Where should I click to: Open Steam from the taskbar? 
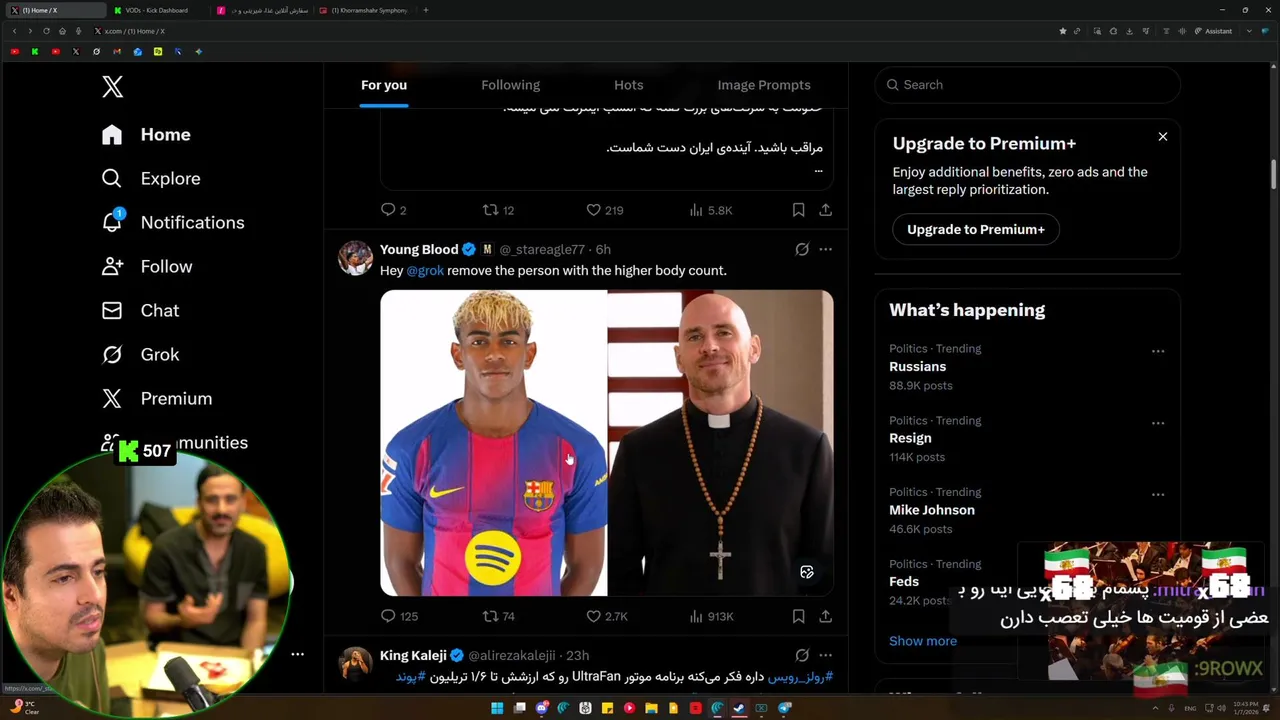pyautogui.click(x=740, y=708)
